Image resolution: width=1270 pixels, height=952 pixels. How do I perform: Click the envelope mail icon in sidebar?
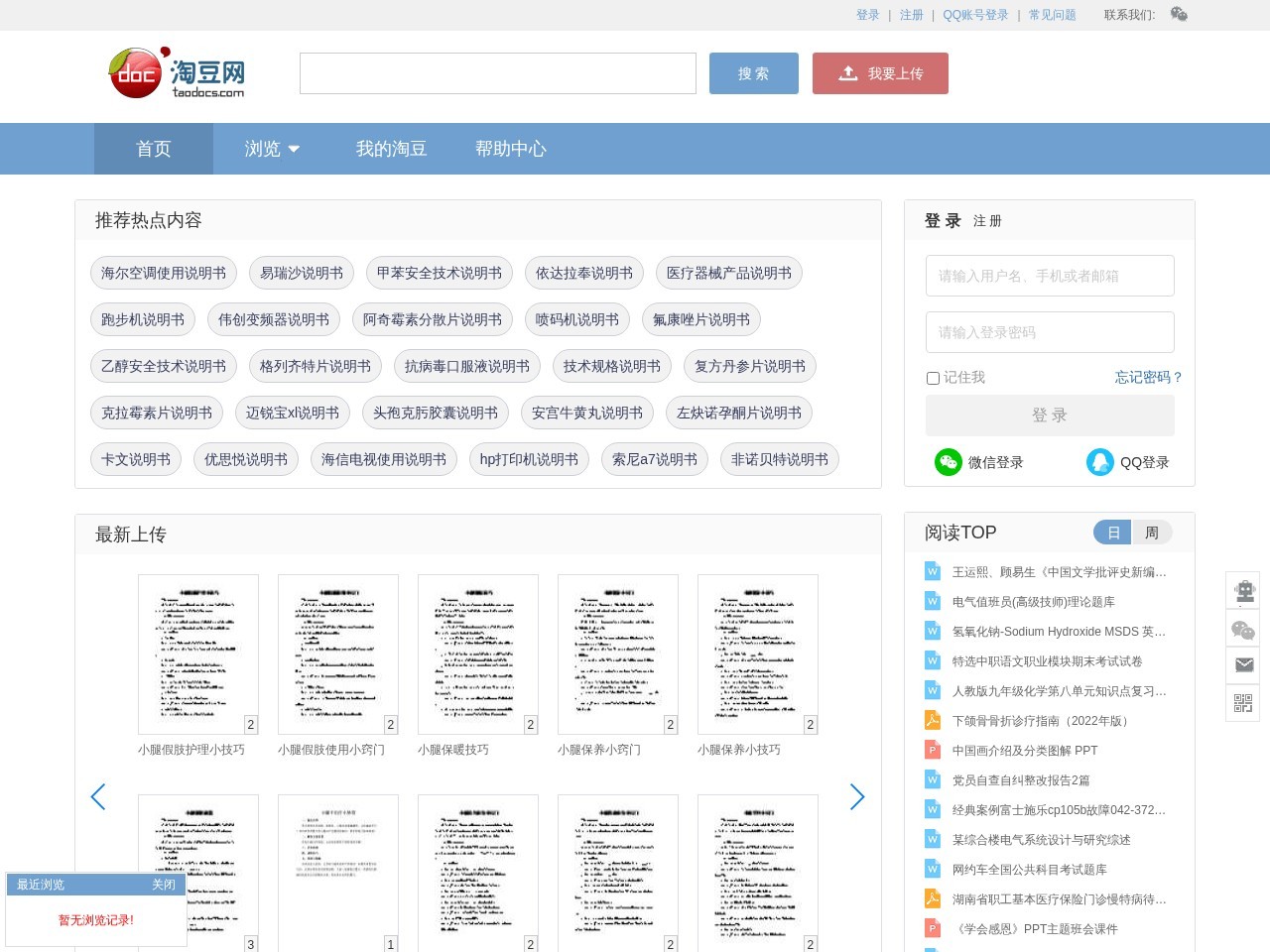[1243, 665]
